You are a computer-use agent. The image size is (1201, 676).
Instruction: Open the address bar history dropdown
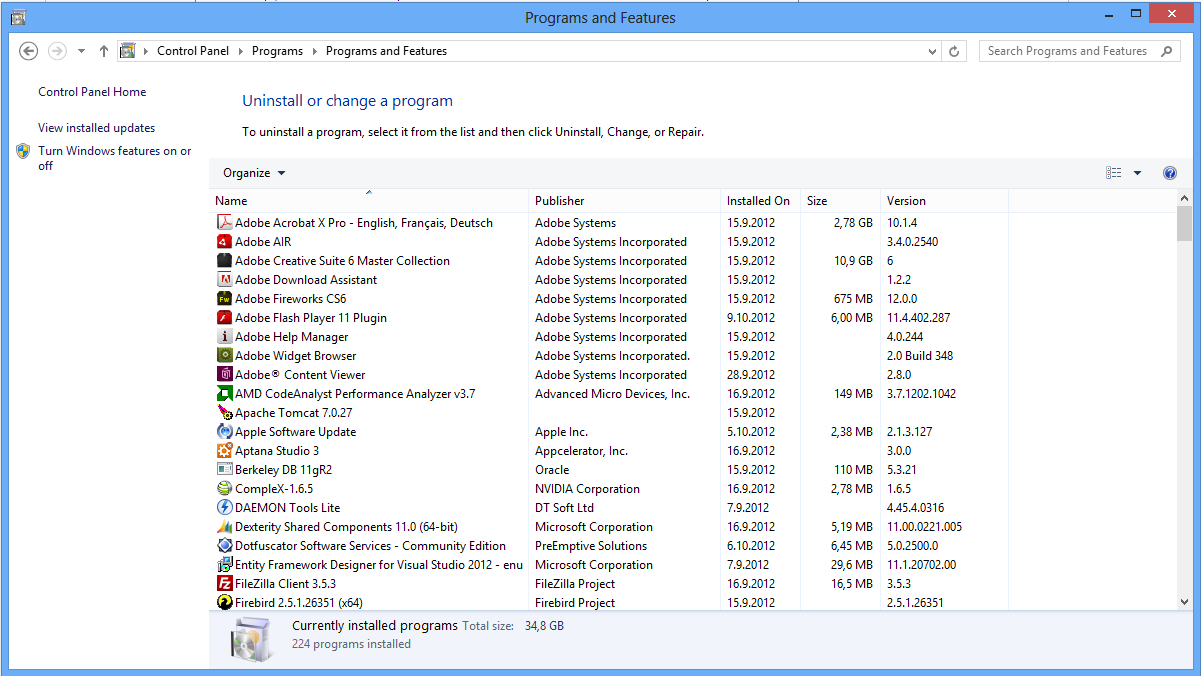(x=932, y=51)
